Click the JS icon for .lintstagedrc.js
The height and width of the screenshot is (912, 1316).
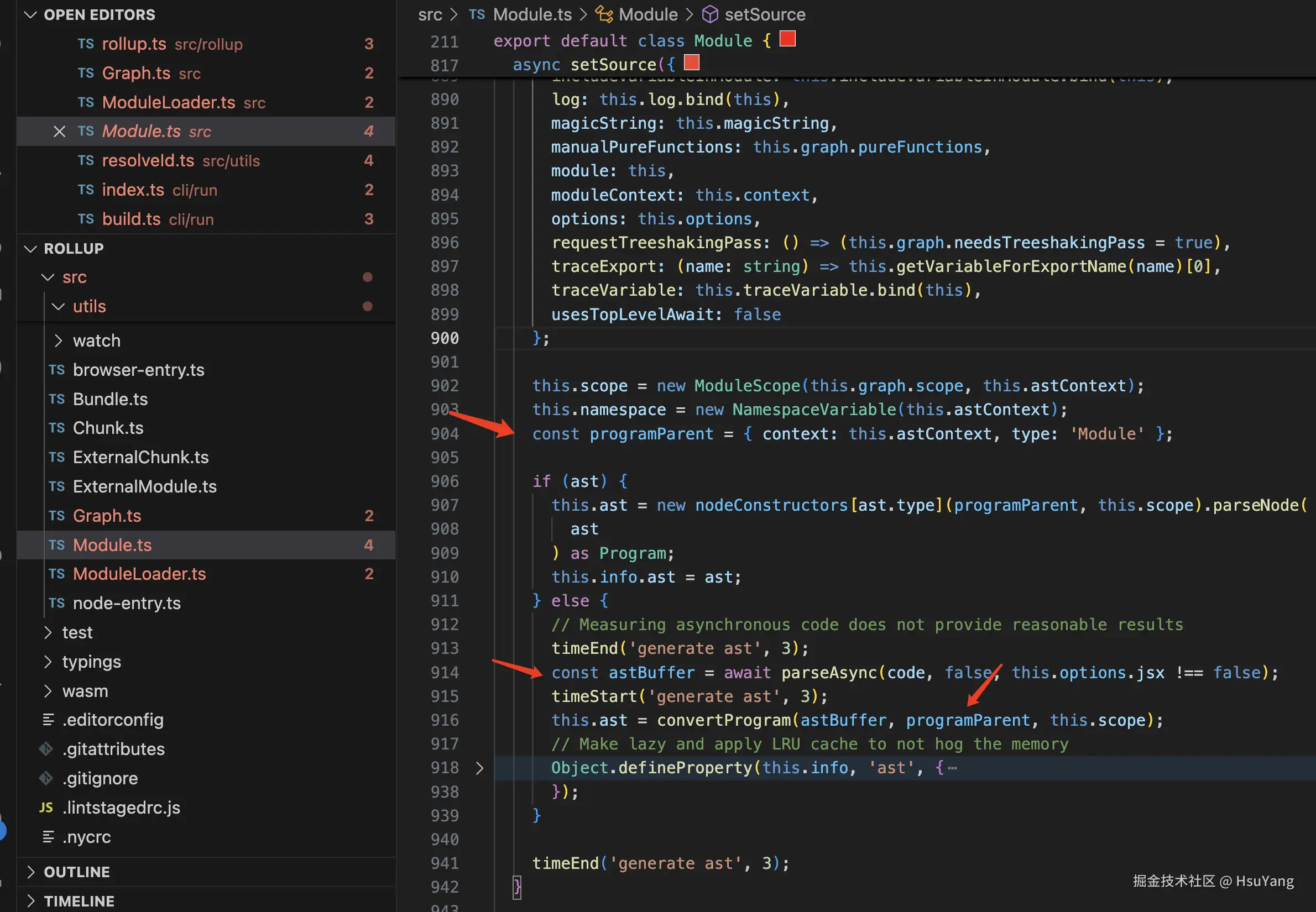(46, 808)
